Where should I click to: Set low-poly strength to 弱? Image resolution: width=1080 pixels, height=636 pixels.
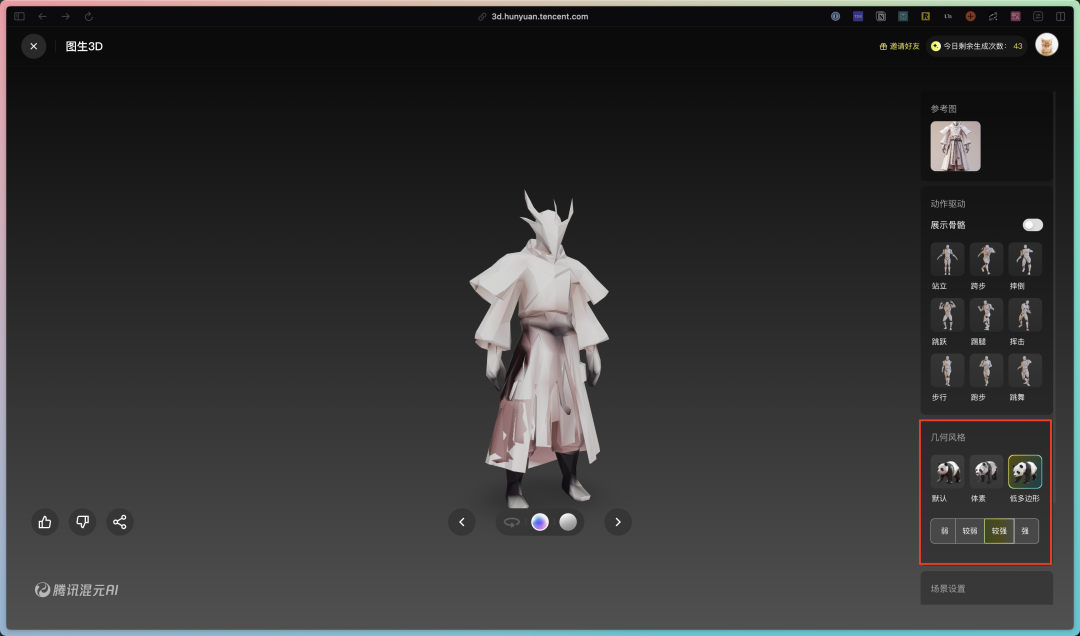point(944,531)
